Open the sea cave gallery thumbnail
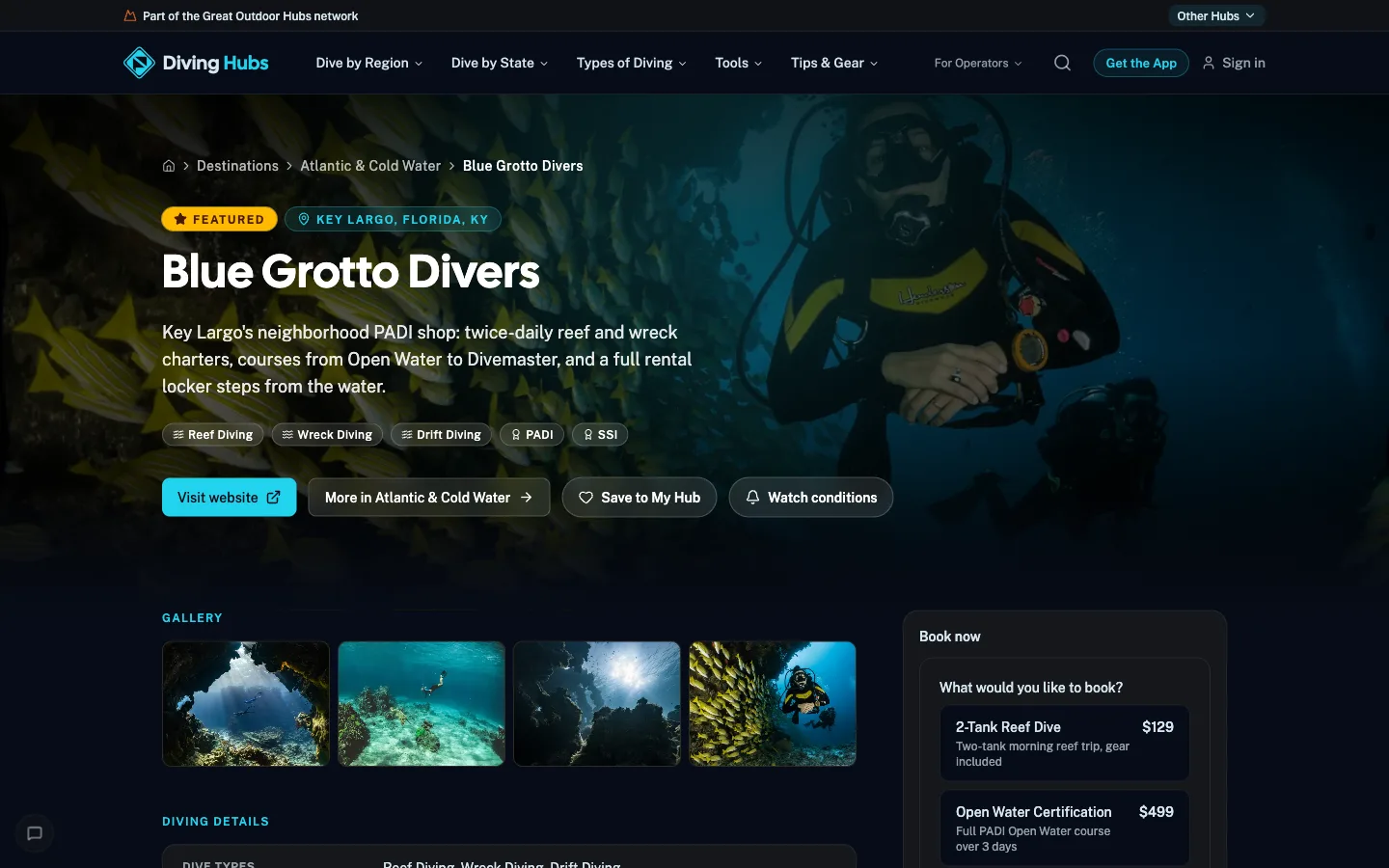The height and width of the screenshot is (868, 1389). tap(246, 704)
